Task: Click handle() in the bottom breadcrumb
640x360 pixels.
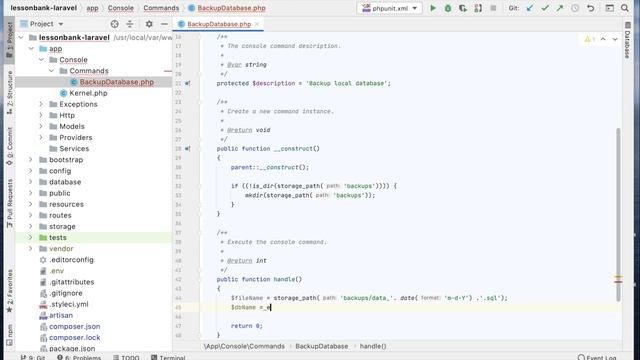Action: pos(373,346)
